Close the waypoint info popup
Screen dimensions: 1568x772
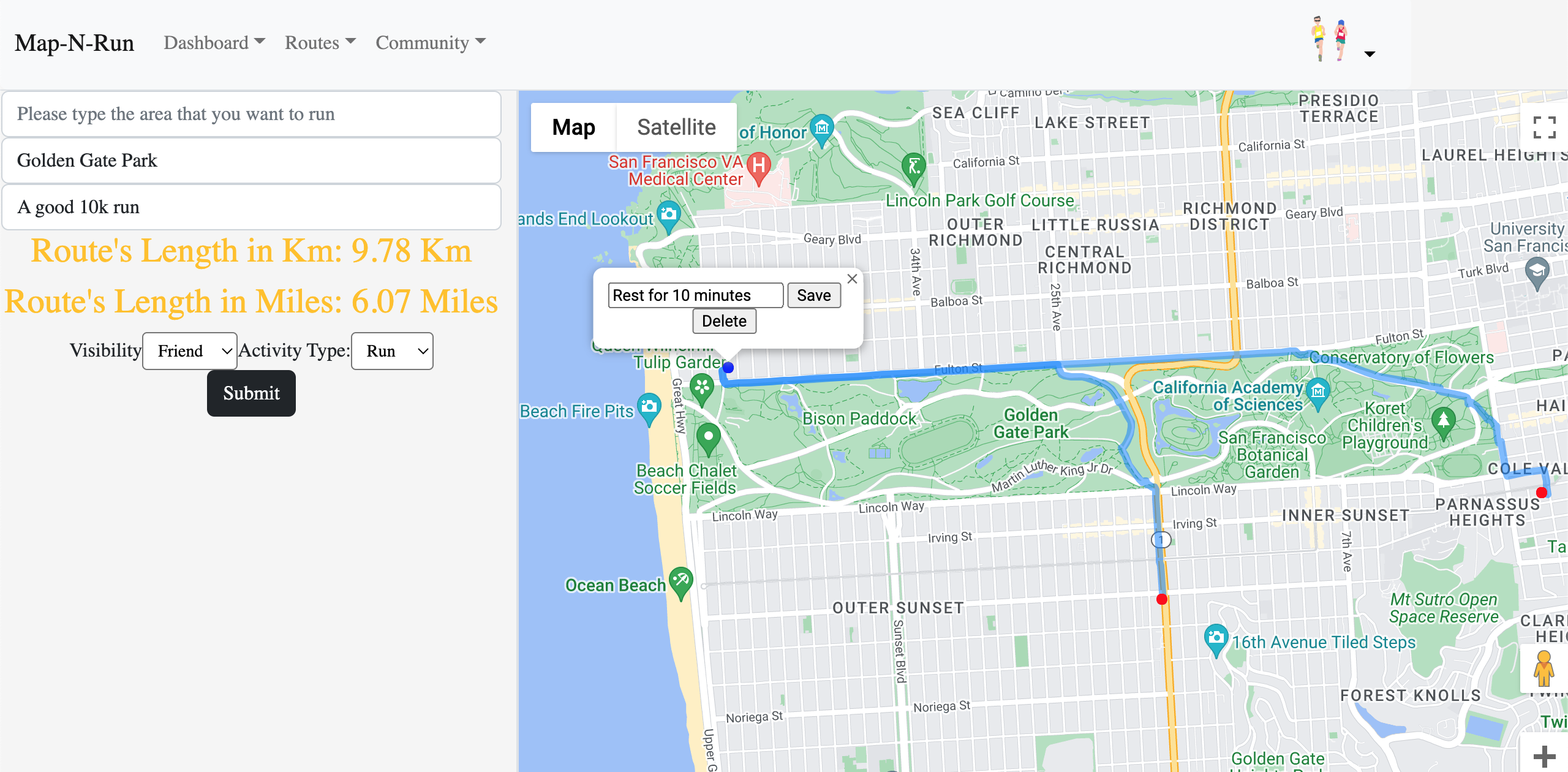tap(852, 279)
